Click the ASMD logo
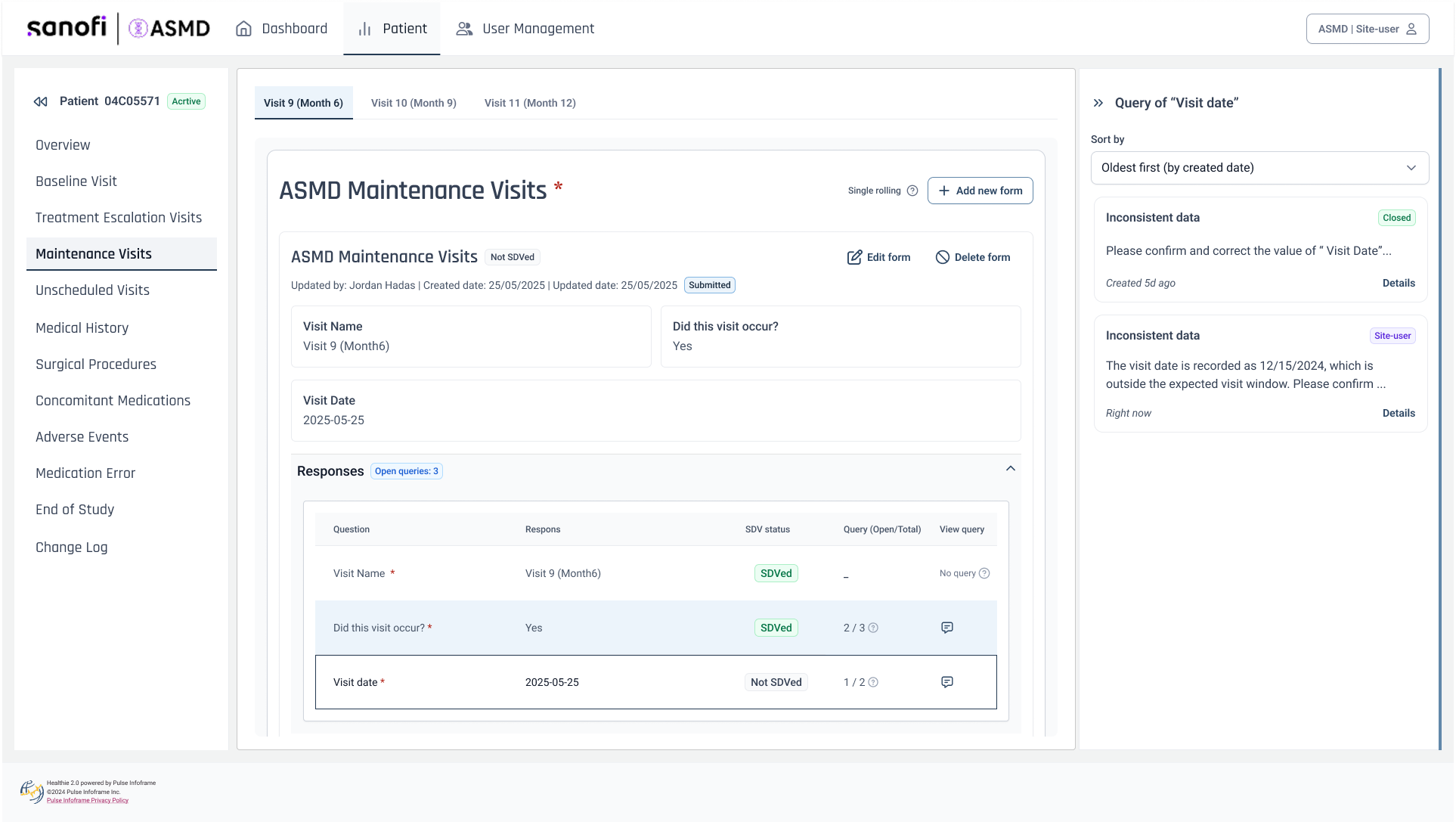The height and width of the screenshot is (822, 1456). pos(169,29)
